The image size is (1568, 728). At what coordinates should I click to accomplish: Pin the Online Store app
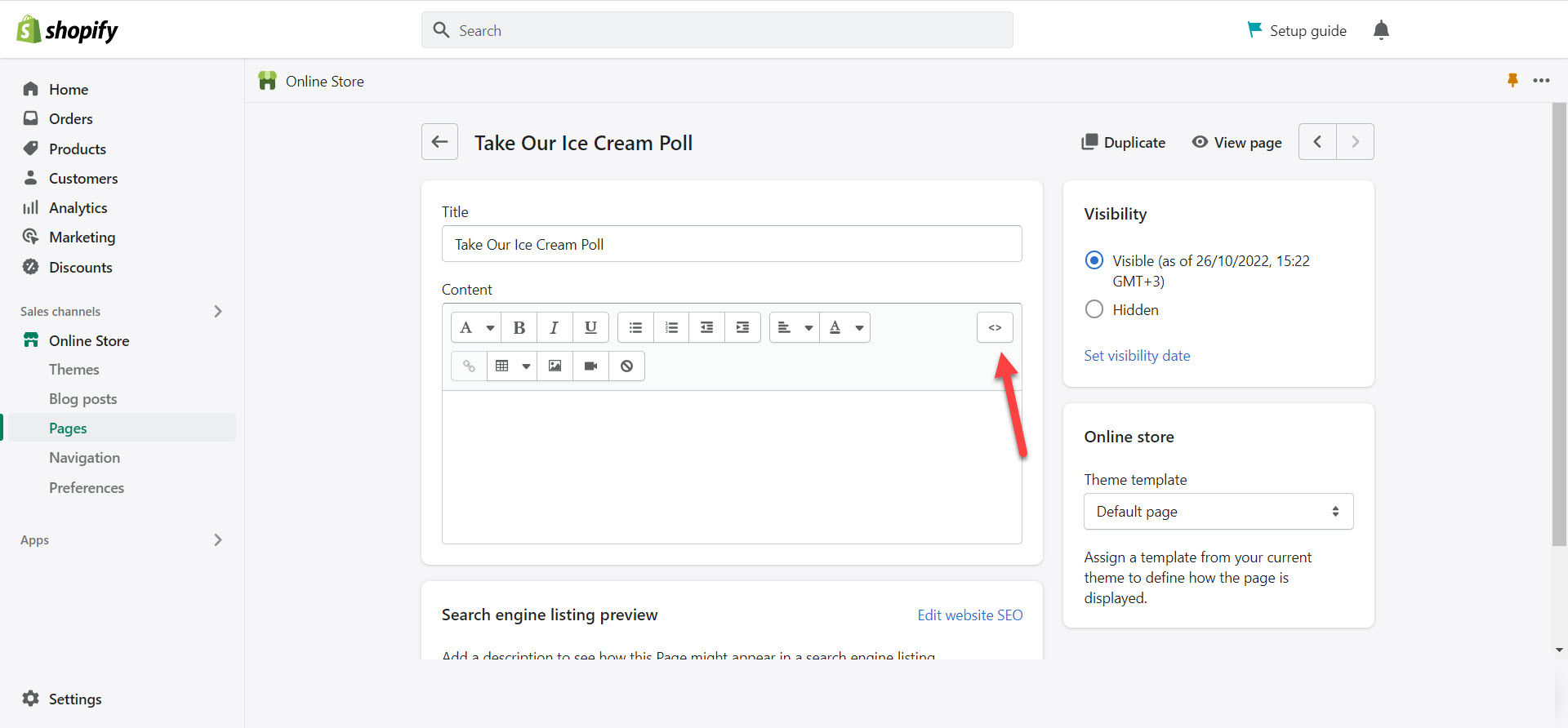point(1512,80)
